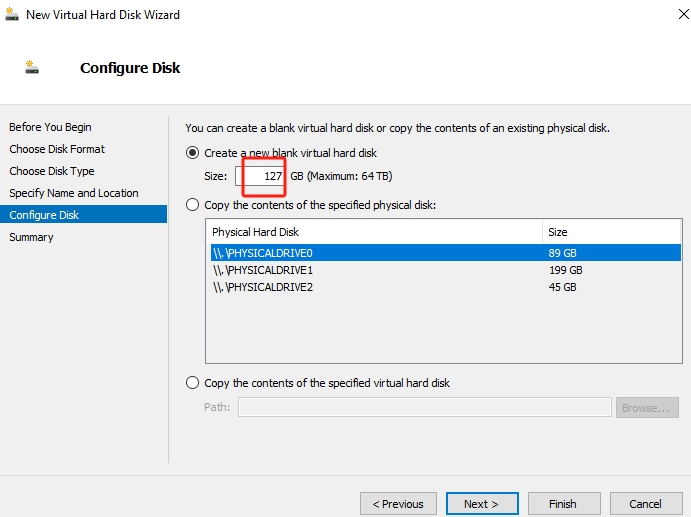The height and width of the screenshot is (517, 691).
Task: Open the Before You Begin step
Action: pyautogui.click(x=50, y=127)
